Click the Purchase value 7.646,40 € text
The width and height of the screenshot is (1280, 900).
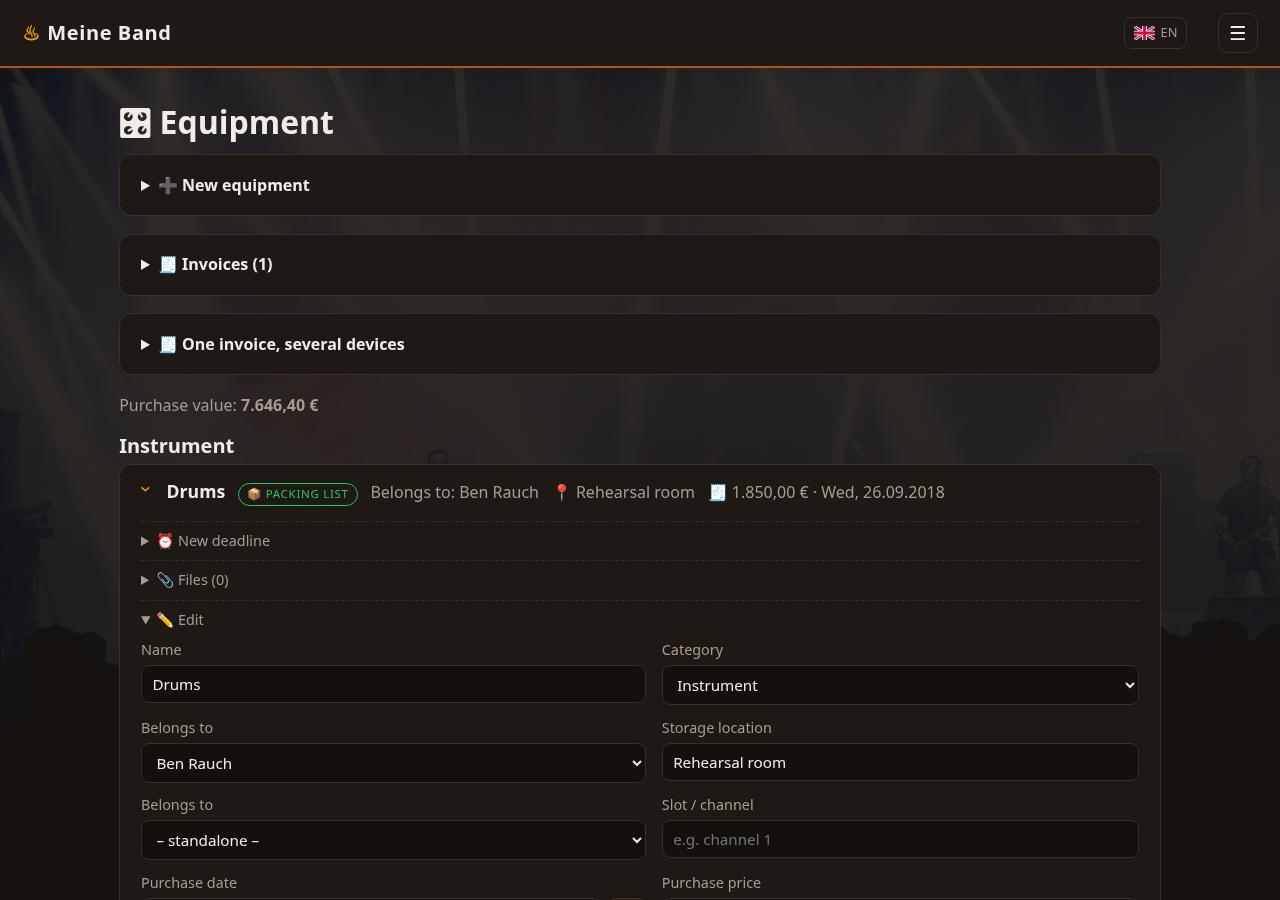[219, 405]
